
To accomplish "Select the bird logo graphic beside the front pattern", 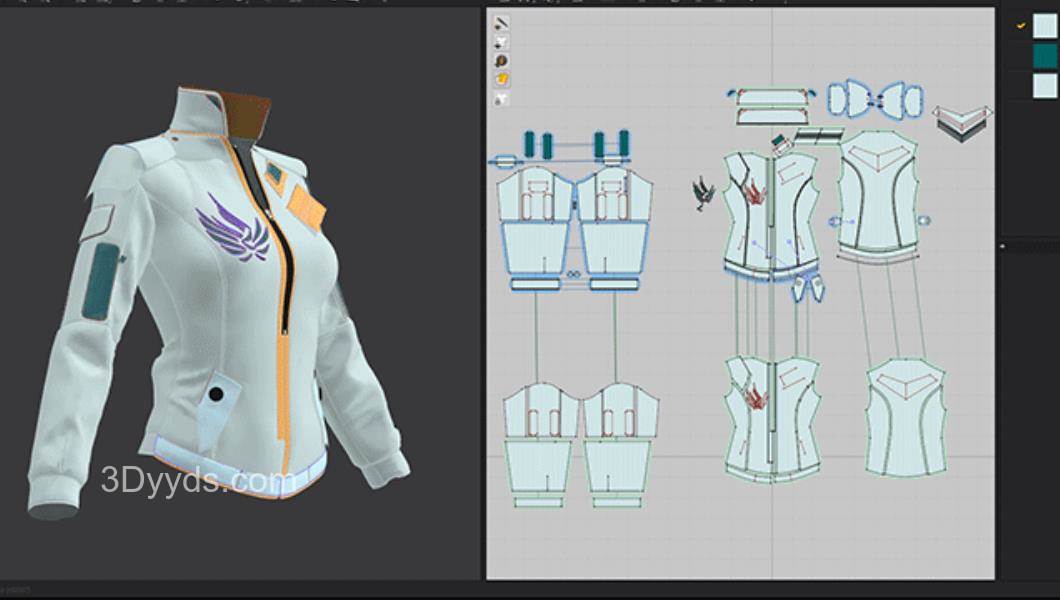I will [705, 194].
